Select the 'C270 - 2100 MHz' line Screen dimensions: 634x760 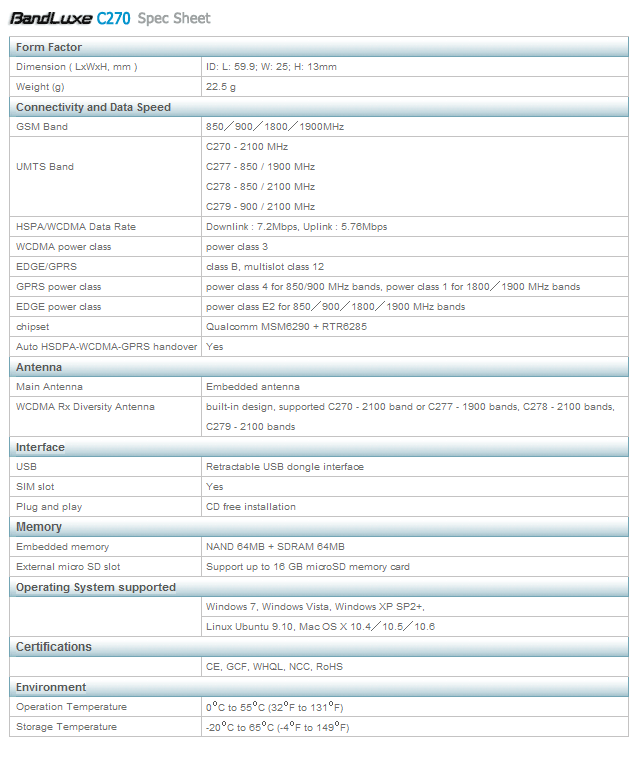(x=247, y=147)
